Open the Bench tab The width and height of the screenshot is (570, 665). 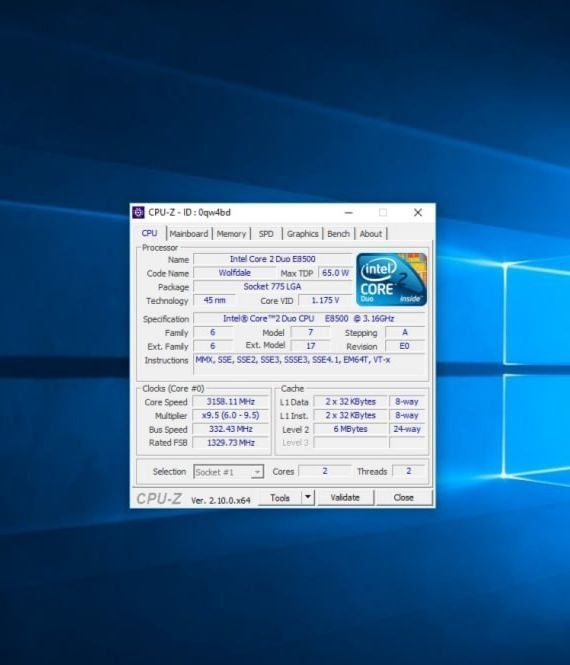point(338,234)
